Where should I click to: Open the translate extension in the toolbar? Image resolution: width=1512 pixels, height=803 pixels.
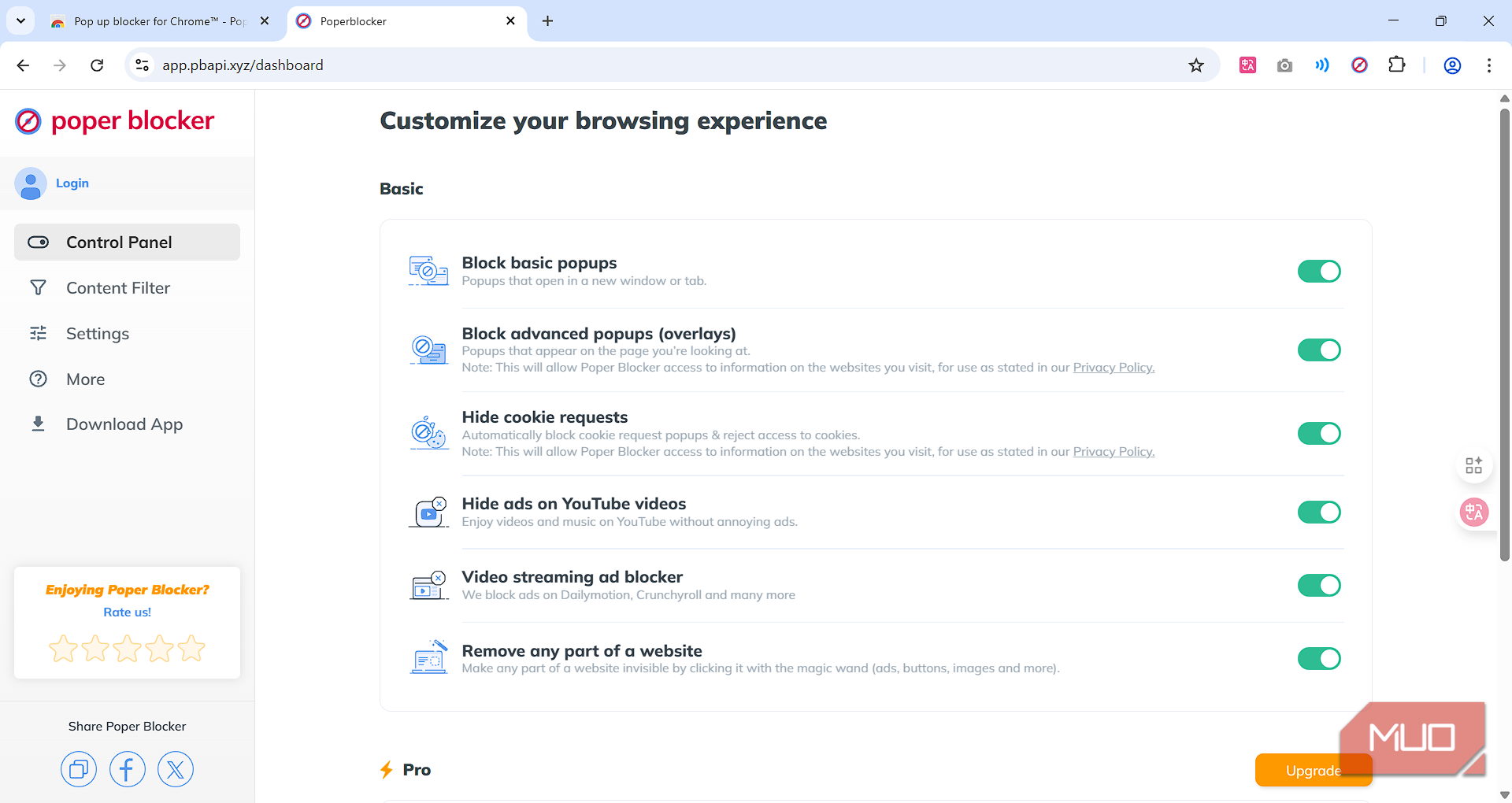pos(1247,65)
